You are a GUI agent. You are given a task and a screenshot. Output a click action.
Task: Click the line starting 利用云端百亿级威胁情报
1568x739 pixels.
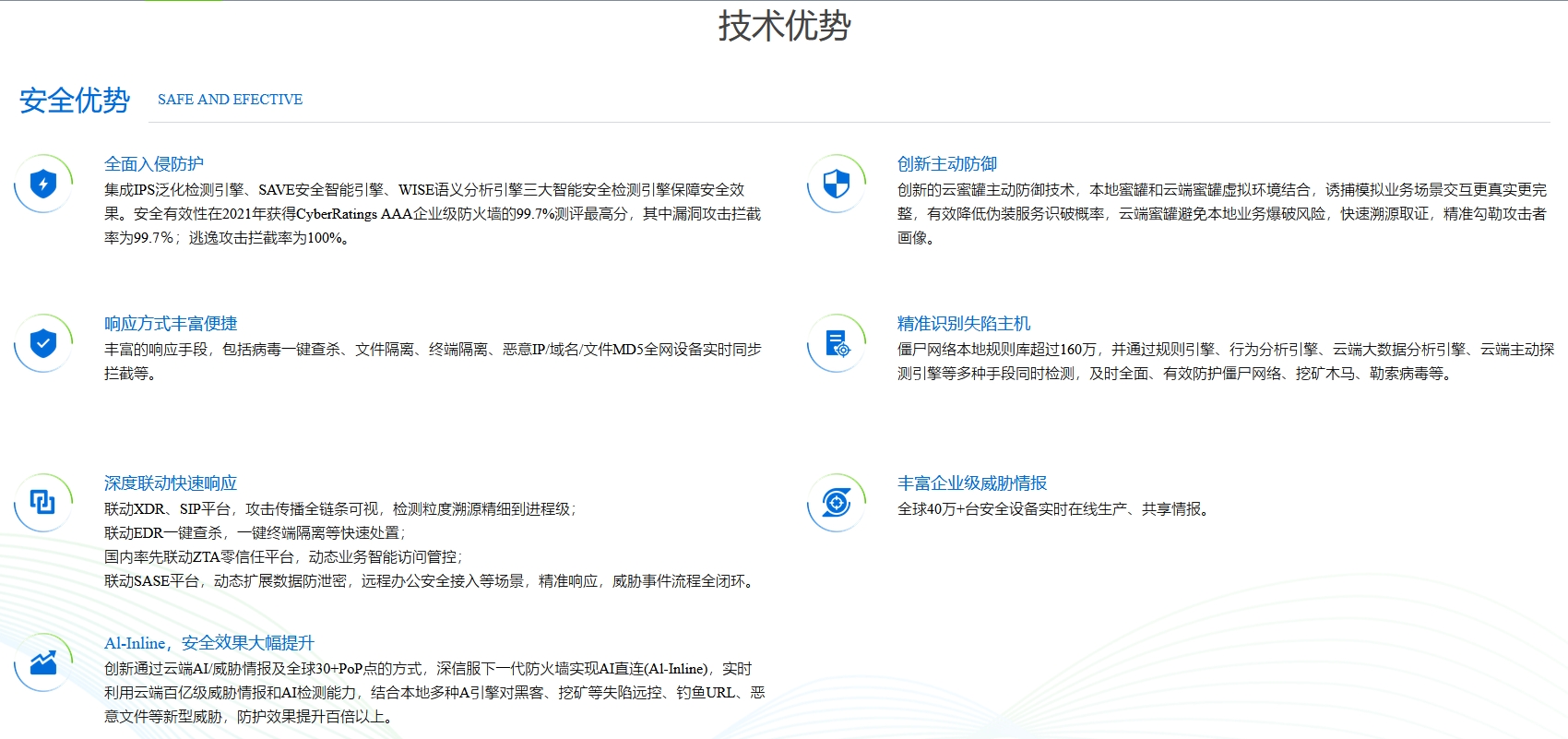tap(434, 693)
